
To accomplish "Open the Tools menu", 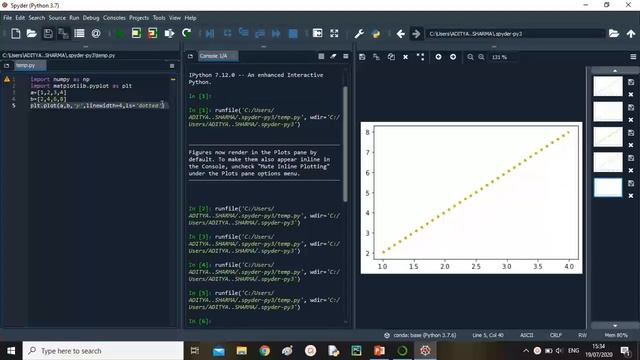I will click(x=159, y=18).
